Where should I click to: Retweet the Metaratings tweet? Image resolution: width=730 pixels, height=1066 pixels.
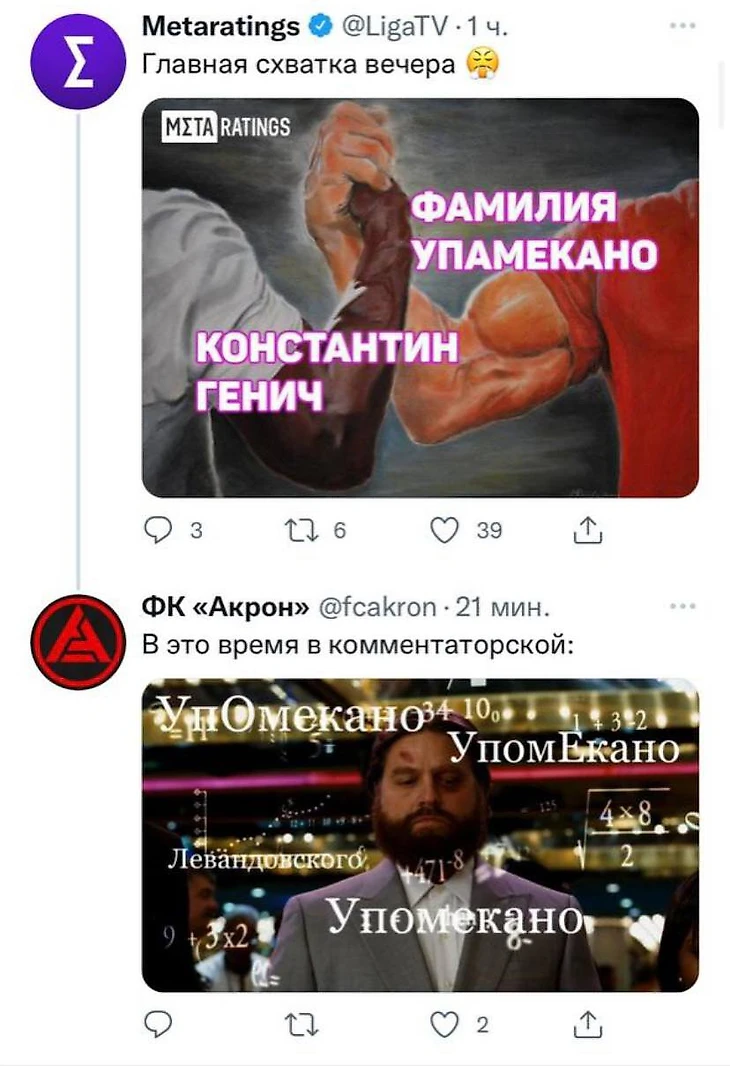pyautogui.click(x=302, y=530)
